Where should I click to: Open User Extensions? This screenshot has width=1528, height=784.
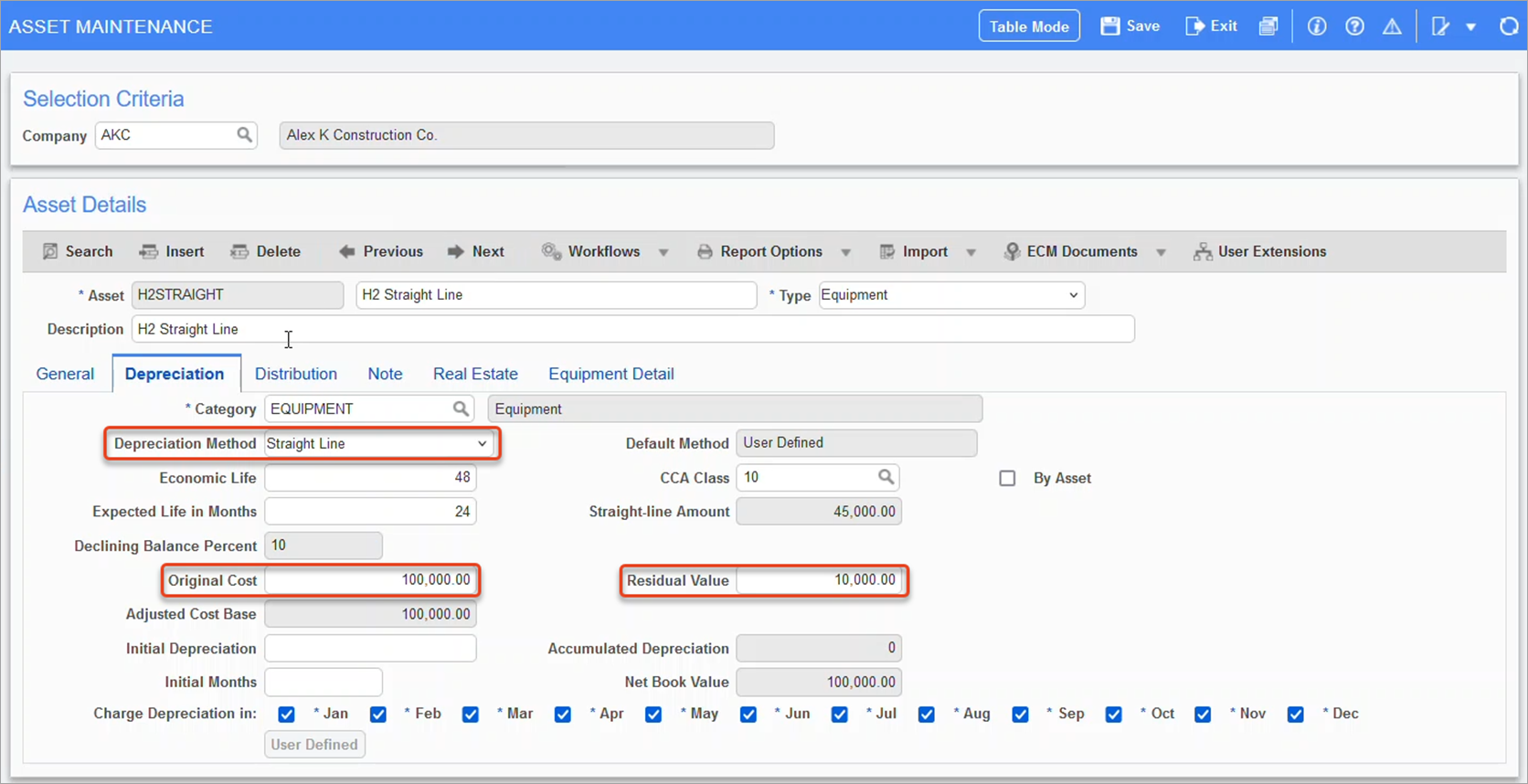(x=1259, y=251)
